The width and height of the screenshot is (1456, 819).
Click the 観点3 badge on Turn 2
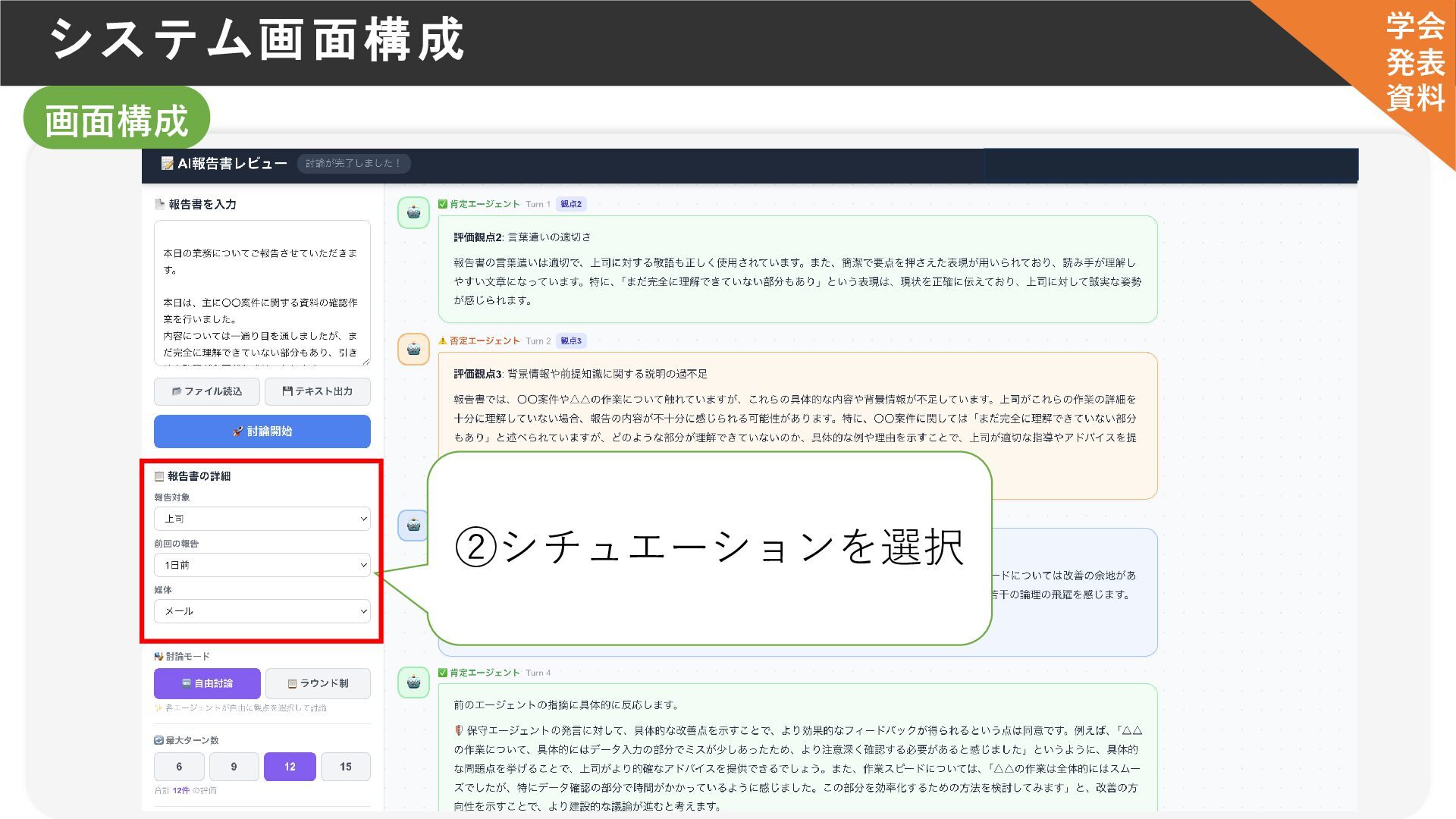tap(571, 340)
